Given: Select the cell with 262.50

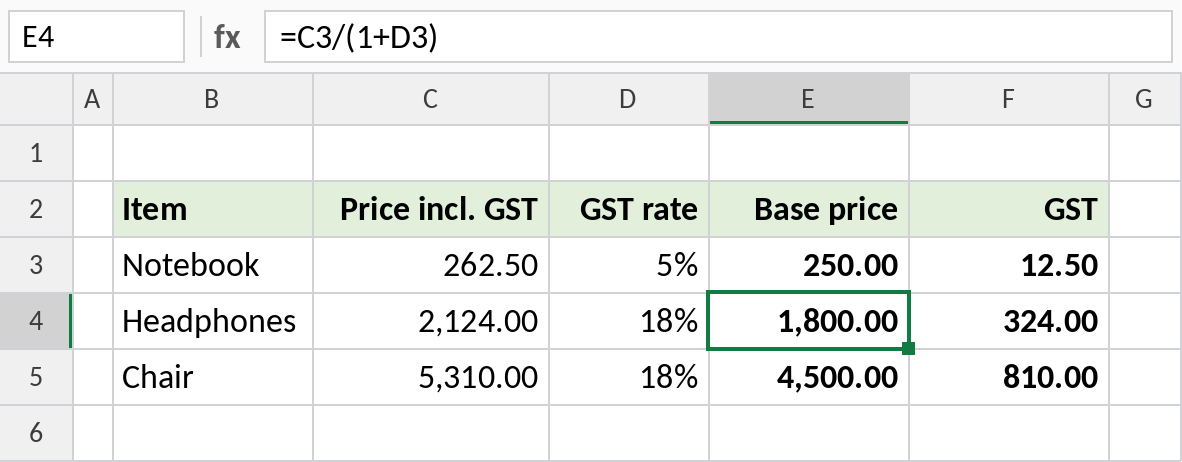Looking at the screenshot, I should [x=430, y=265].
